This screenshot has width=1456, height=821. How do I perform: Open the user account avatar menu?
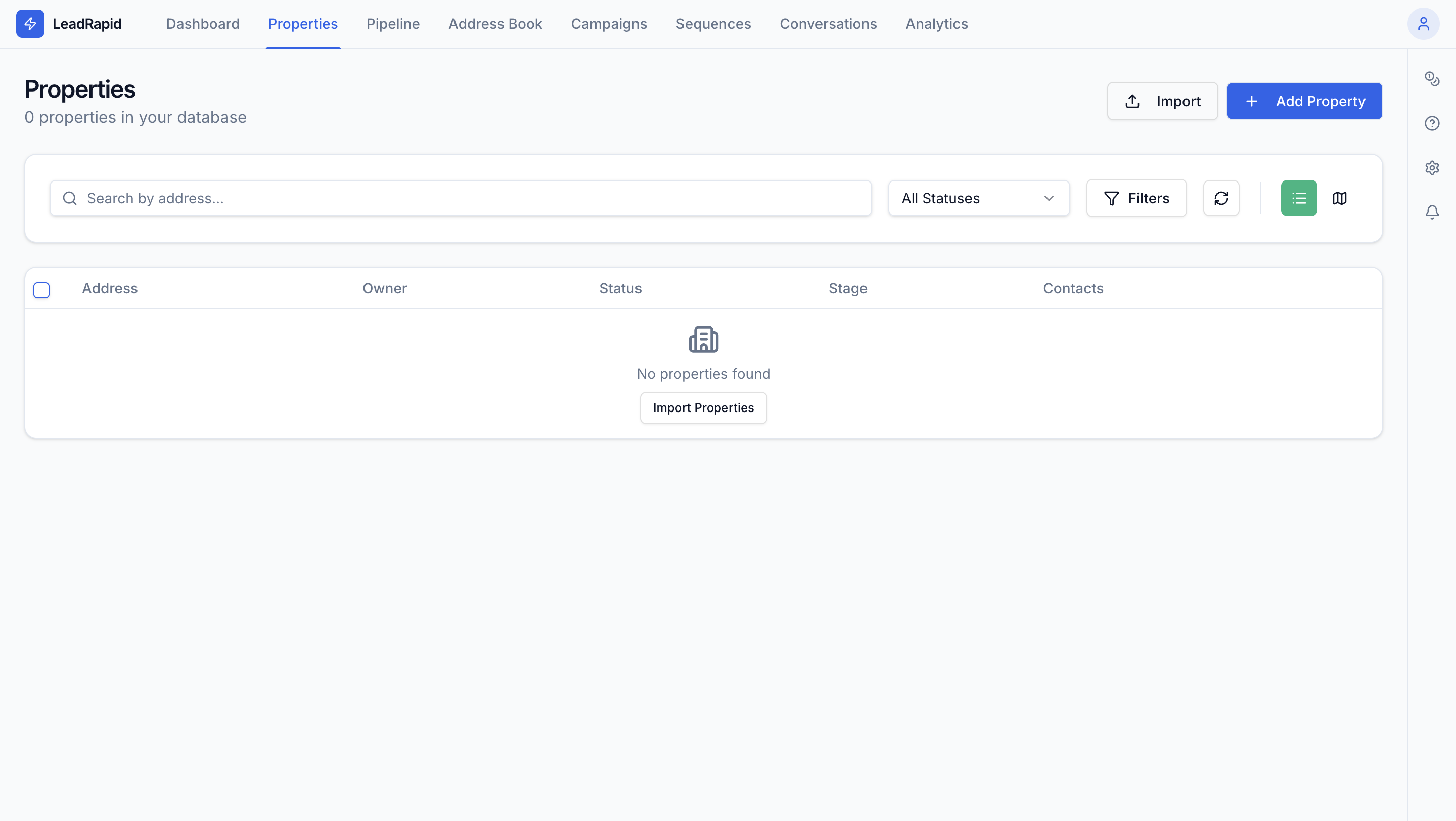coord(1423,24)
